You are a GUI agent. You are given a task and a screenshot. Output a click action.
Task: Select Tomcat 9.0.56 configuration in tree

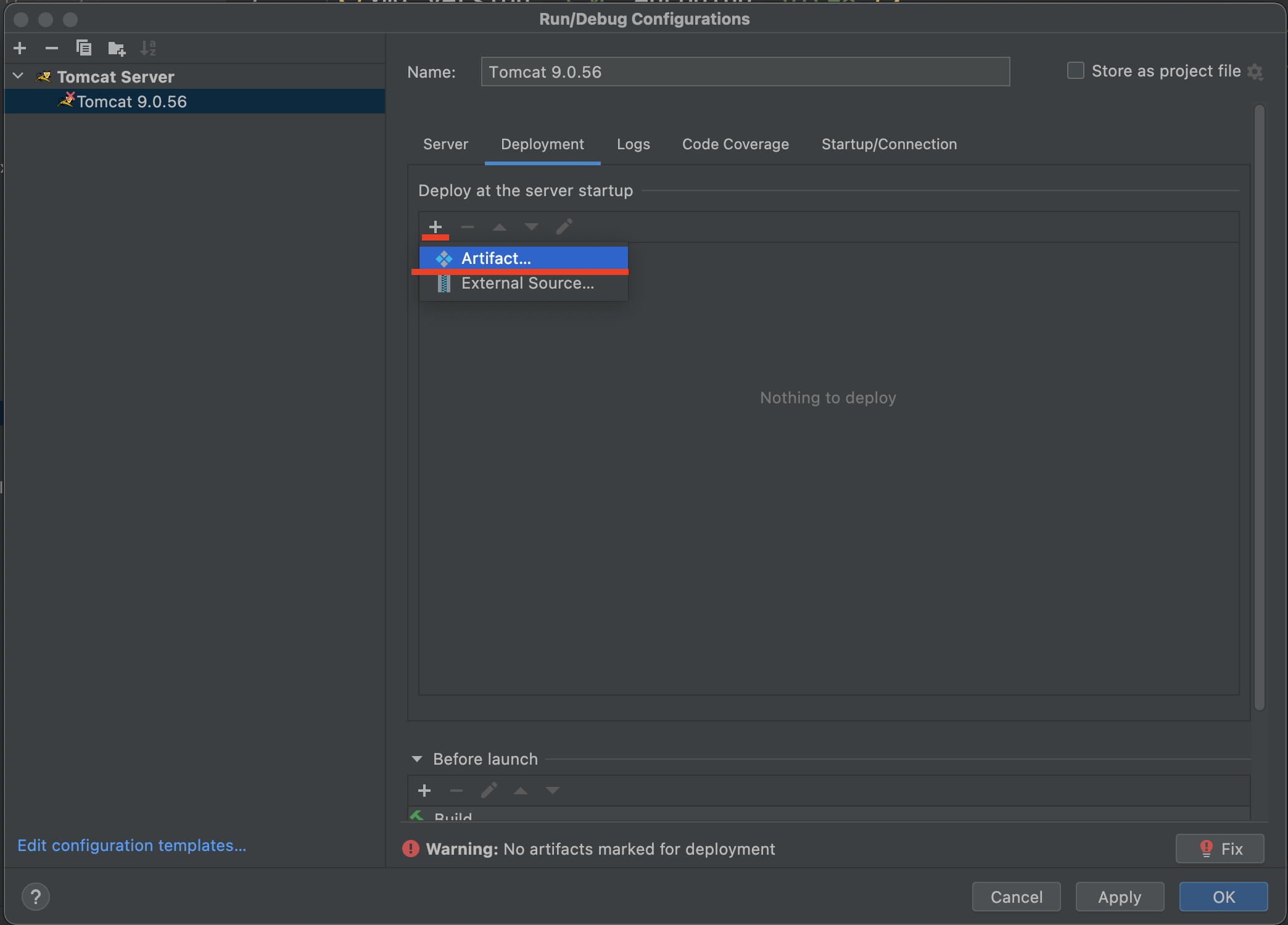(x=131, y=102)
